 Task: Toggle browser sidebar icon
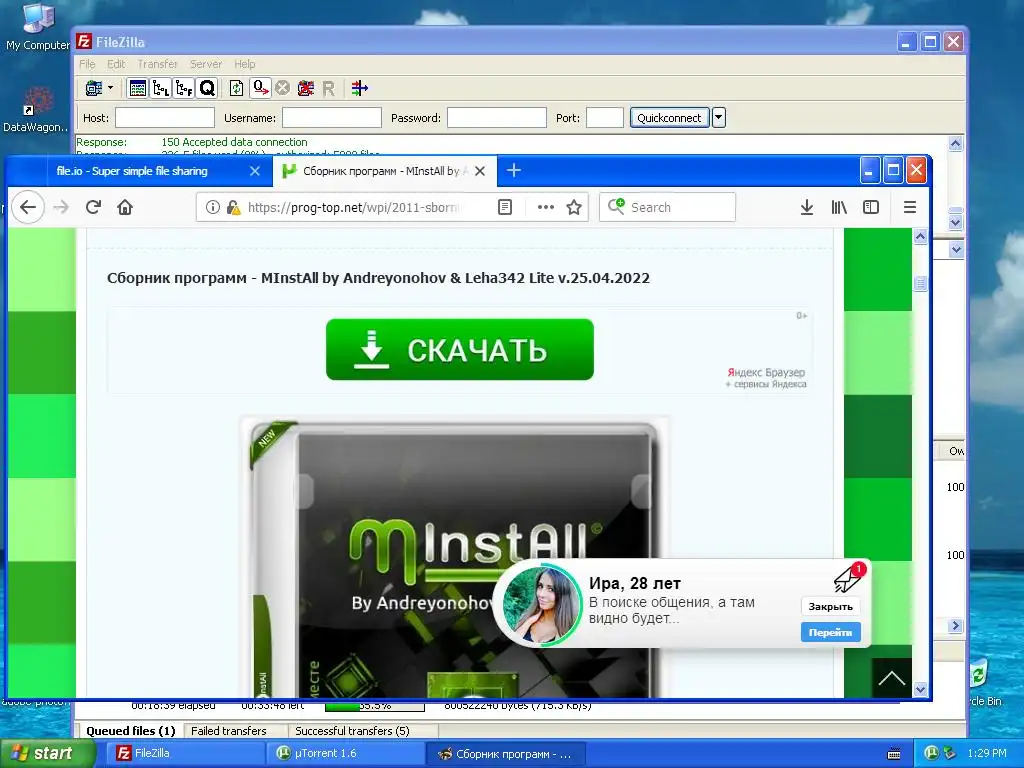tap(871, 207)
